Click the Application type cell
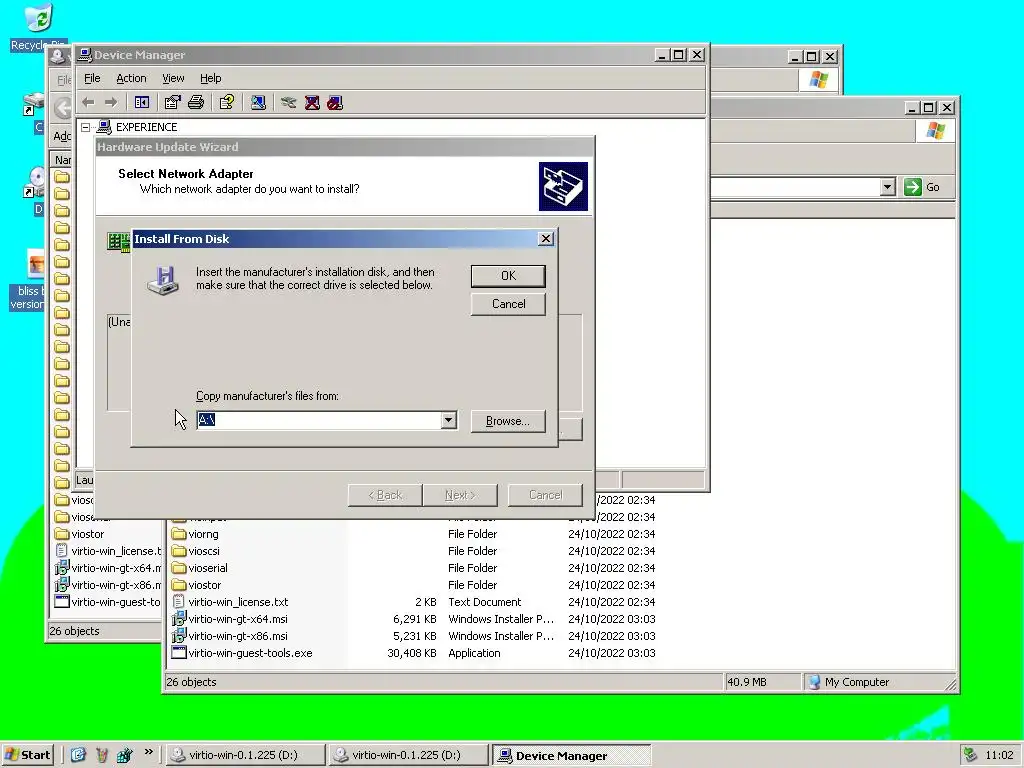The image size is (1024, 768). pos(474,652)
